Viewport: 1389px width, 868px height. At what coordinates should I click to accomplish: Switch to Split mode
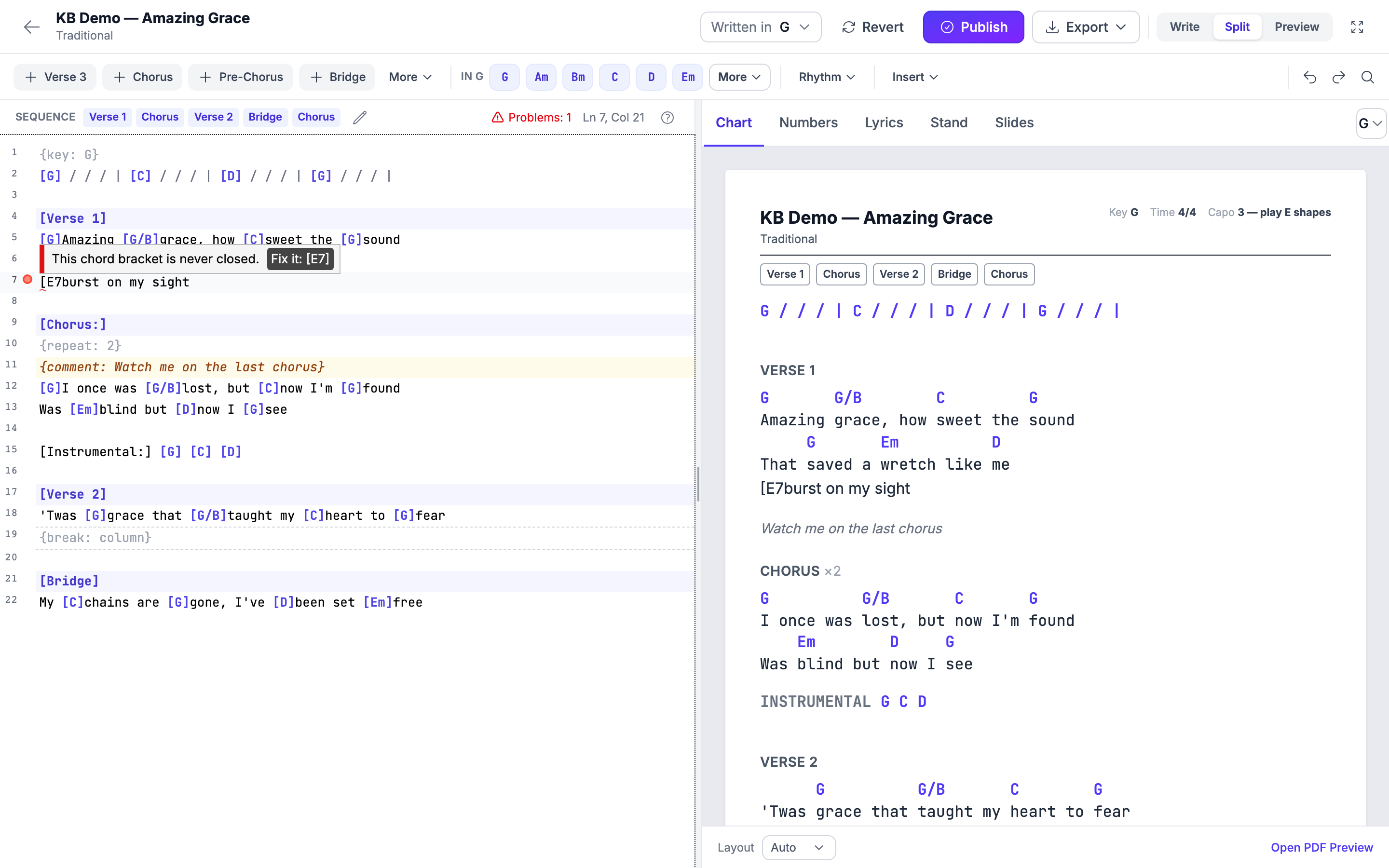click(1237, 27)
